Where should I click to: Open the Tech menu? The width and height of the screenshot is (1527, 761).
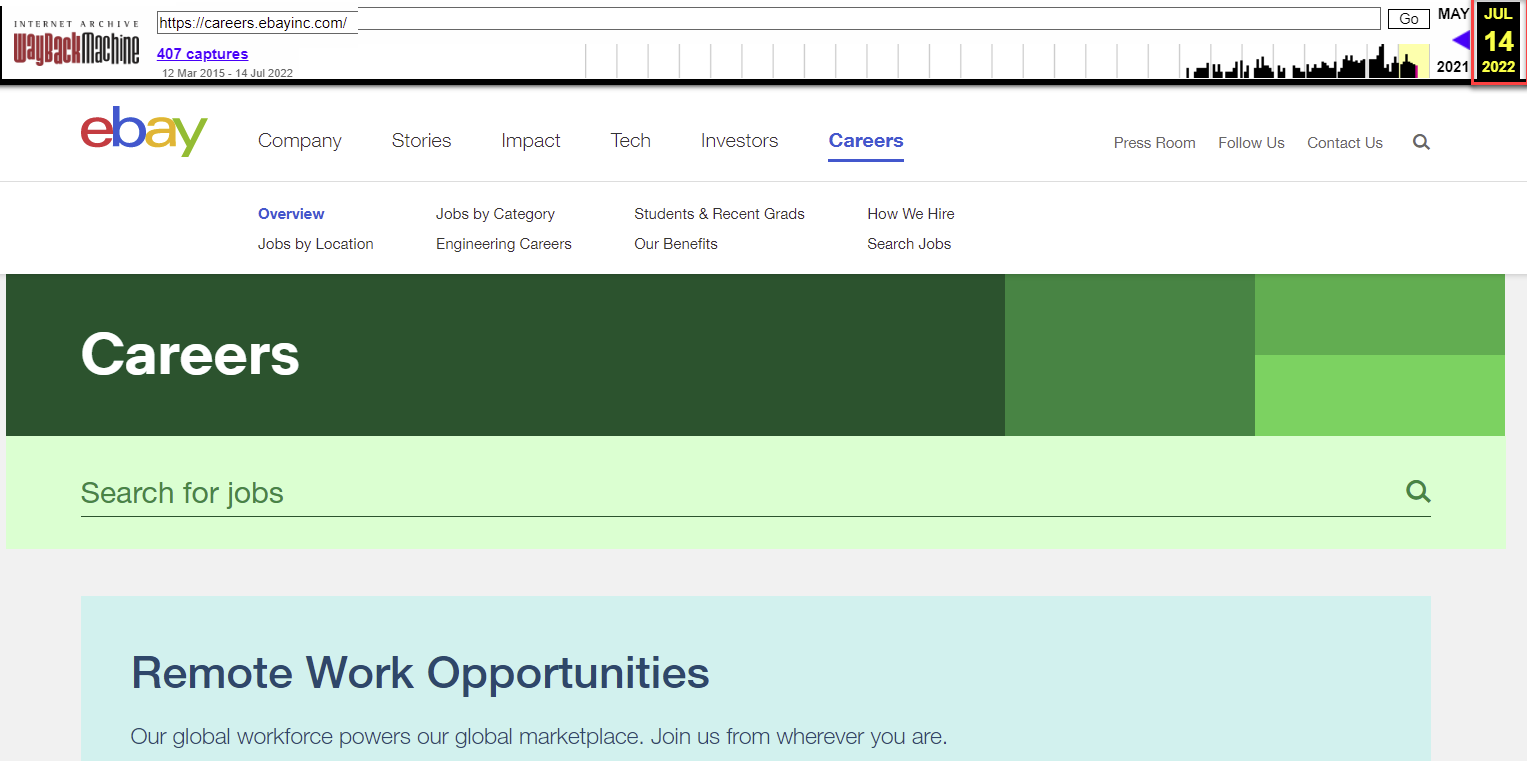pyautogui.click(x=631, y=141)
